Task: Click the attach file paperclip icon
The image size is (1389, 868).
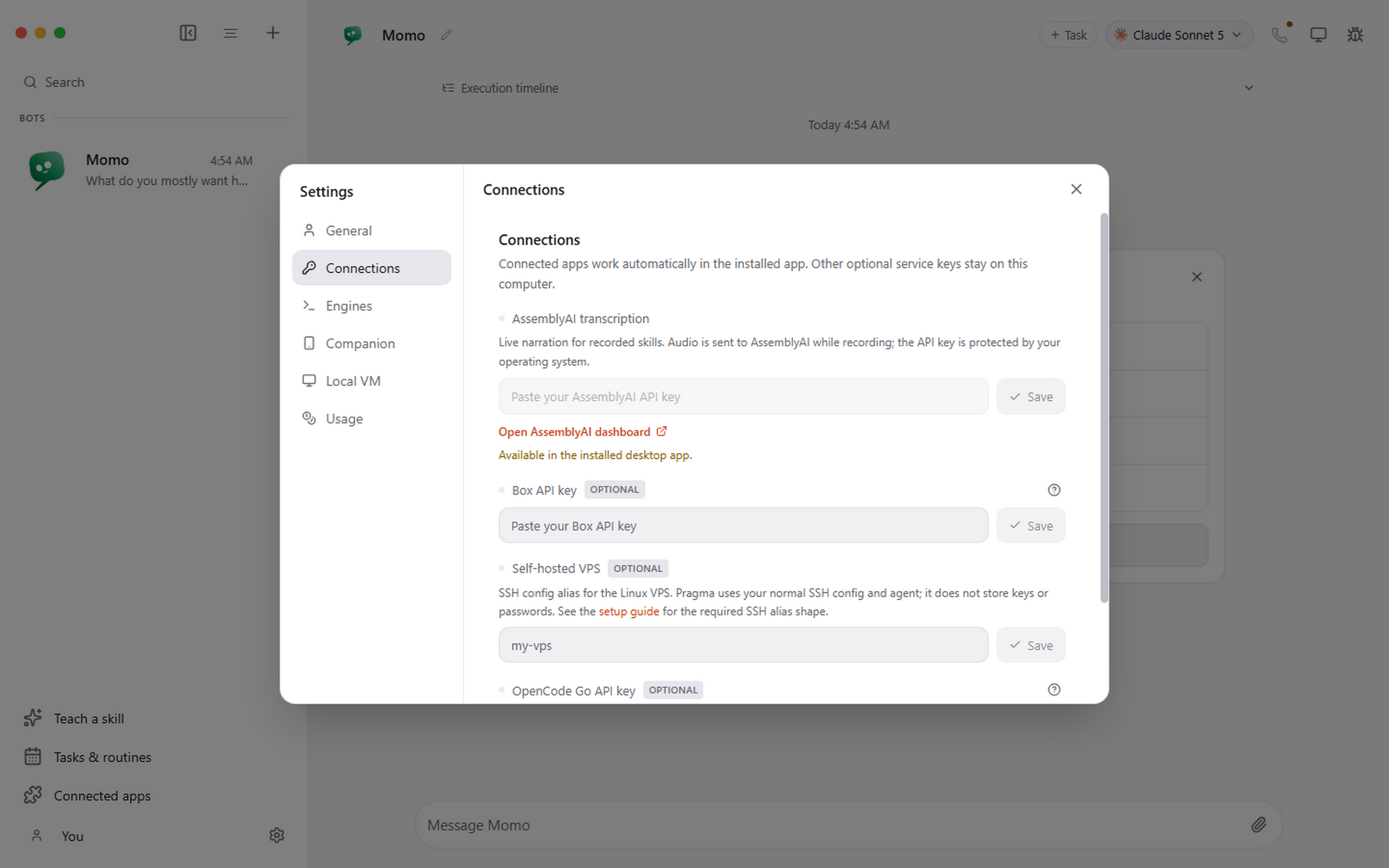Action: [x=1258, y=825]
